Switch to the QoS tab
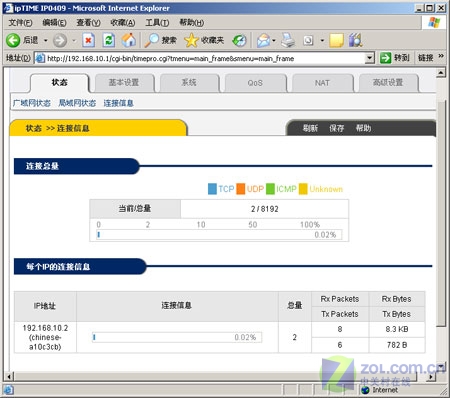The height and width of the screenshot is (398, 450). point(255,83)
